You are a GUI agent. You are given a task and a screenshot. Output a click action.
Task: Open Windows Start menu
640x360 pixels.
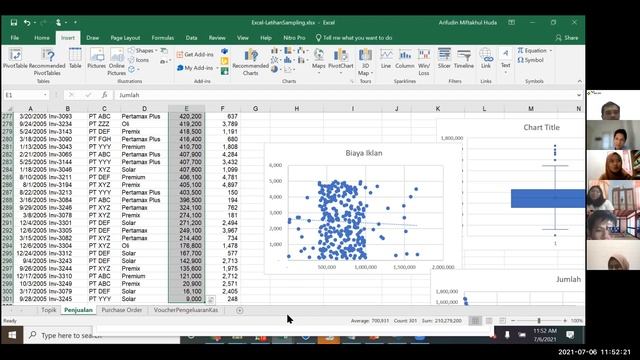pyautogui.click(x=12, y=335)
